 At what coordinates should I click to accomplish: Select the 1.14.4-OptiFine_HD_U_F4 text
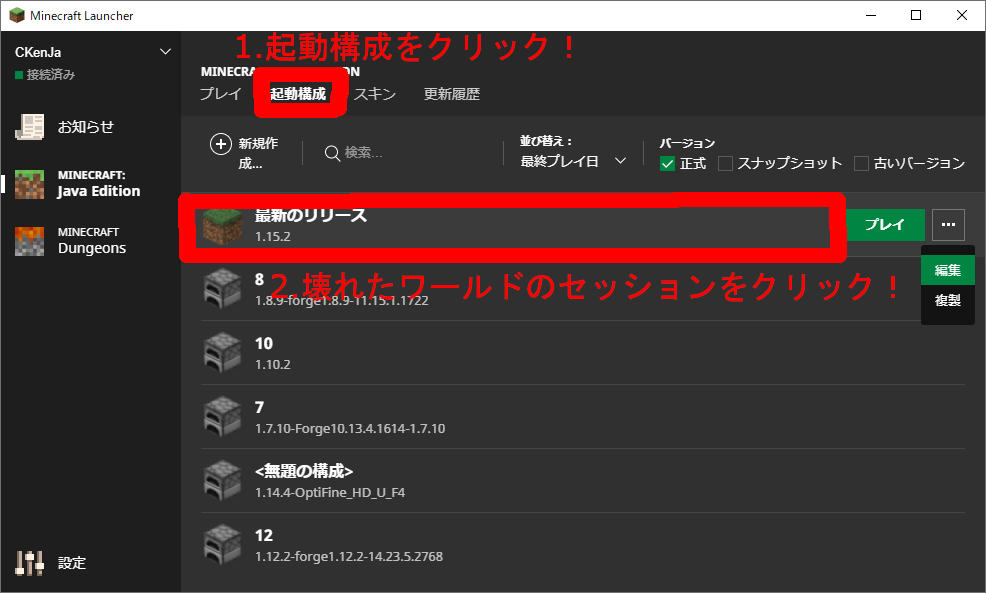[330, 493]
